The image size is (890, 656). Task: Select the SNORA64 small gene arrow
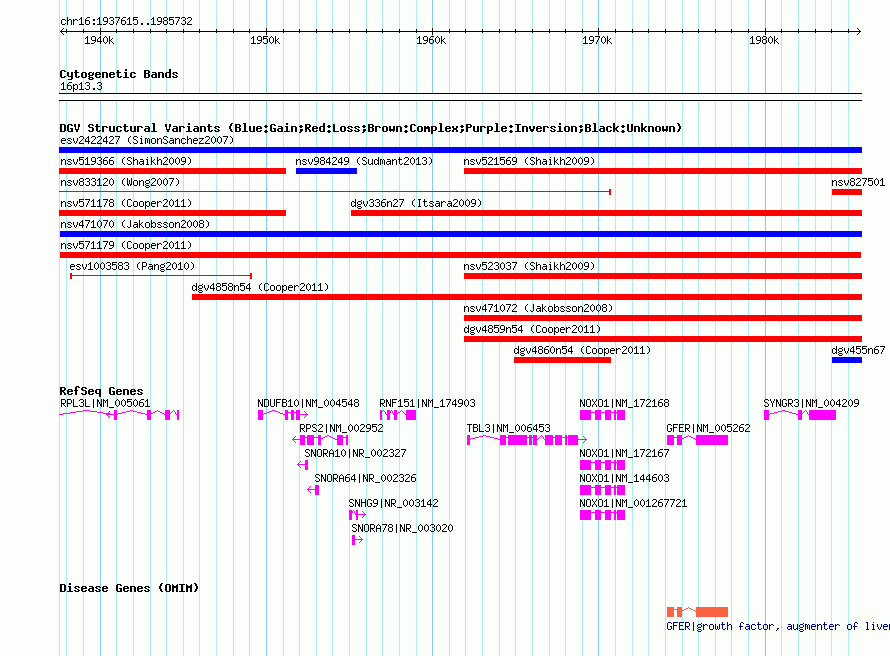pyautogui.click(x=313, y=490)
